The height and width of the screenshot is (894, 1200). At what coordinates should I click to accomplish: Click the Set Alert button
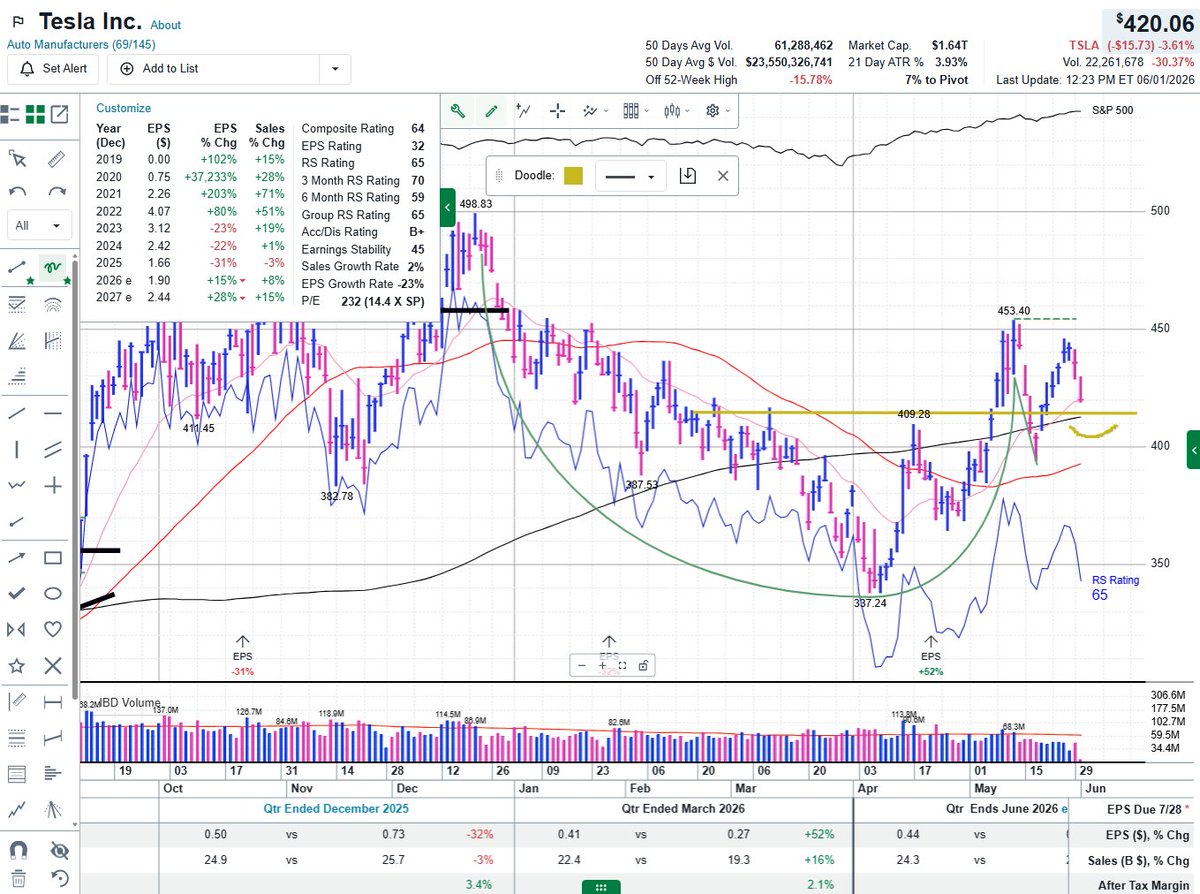53,69
